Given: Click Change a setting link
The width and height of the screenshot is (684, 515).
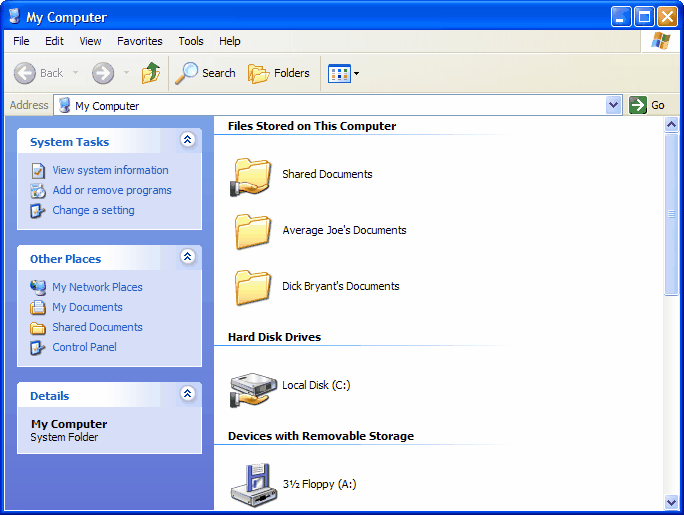Looking at the screenshot, I should coord(93,210).
